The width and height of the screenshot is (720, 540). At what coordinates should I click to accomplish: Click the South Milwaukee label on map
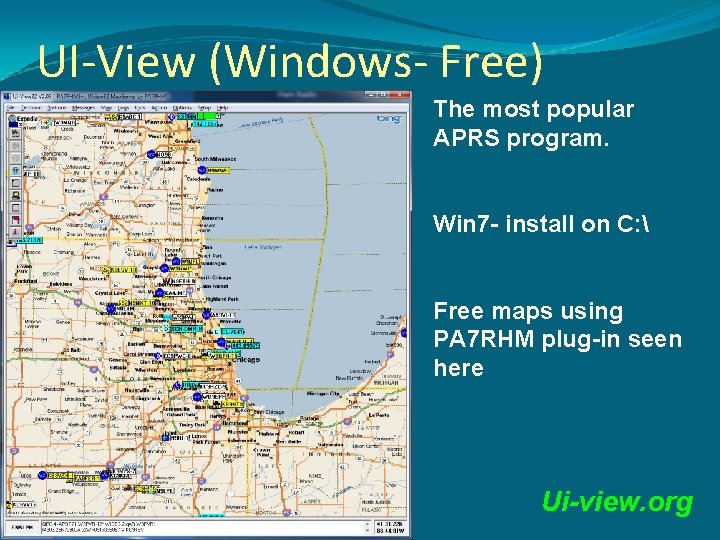[215, 159]
